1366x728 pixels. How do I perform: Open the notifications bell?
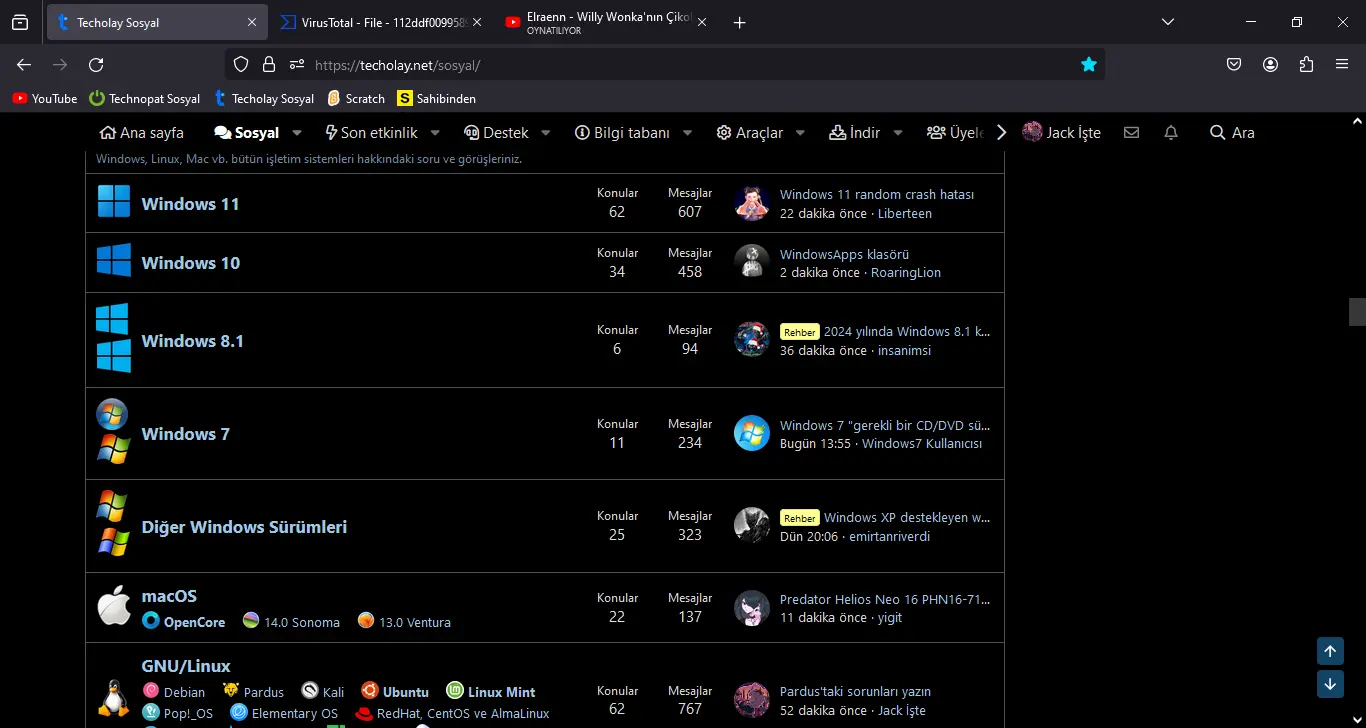[1171, 133]
